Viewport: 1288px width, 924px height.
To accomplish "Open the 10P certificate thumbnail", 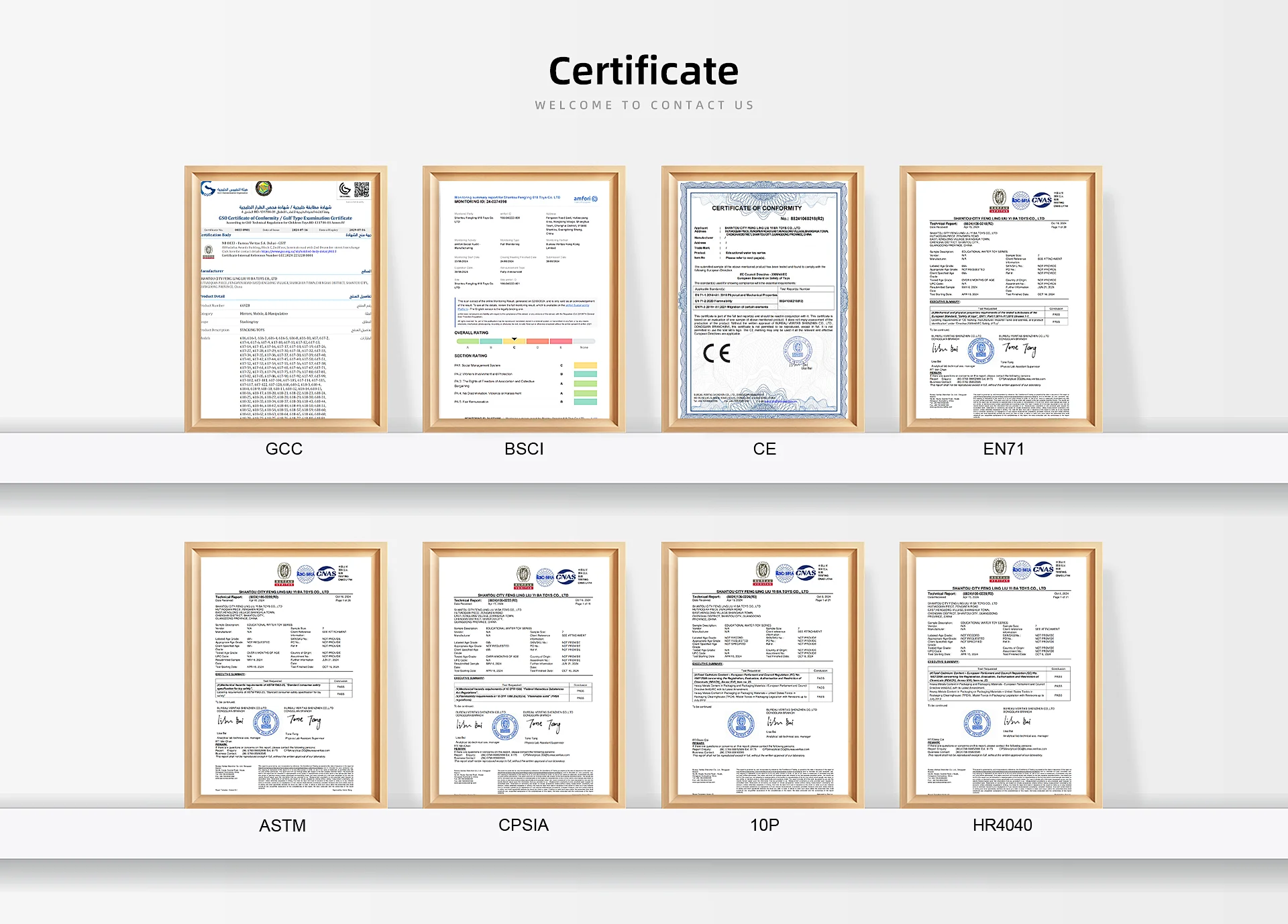I will click(x=763, y=675).
